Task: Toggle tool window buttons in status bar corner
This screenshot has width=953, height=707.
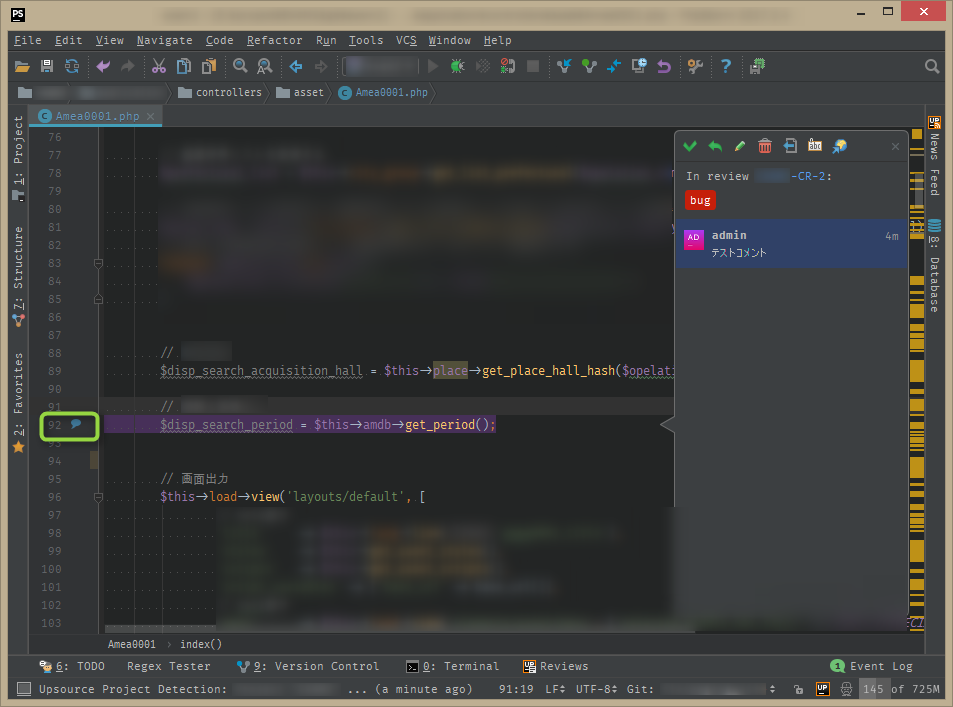Action: 24,689
